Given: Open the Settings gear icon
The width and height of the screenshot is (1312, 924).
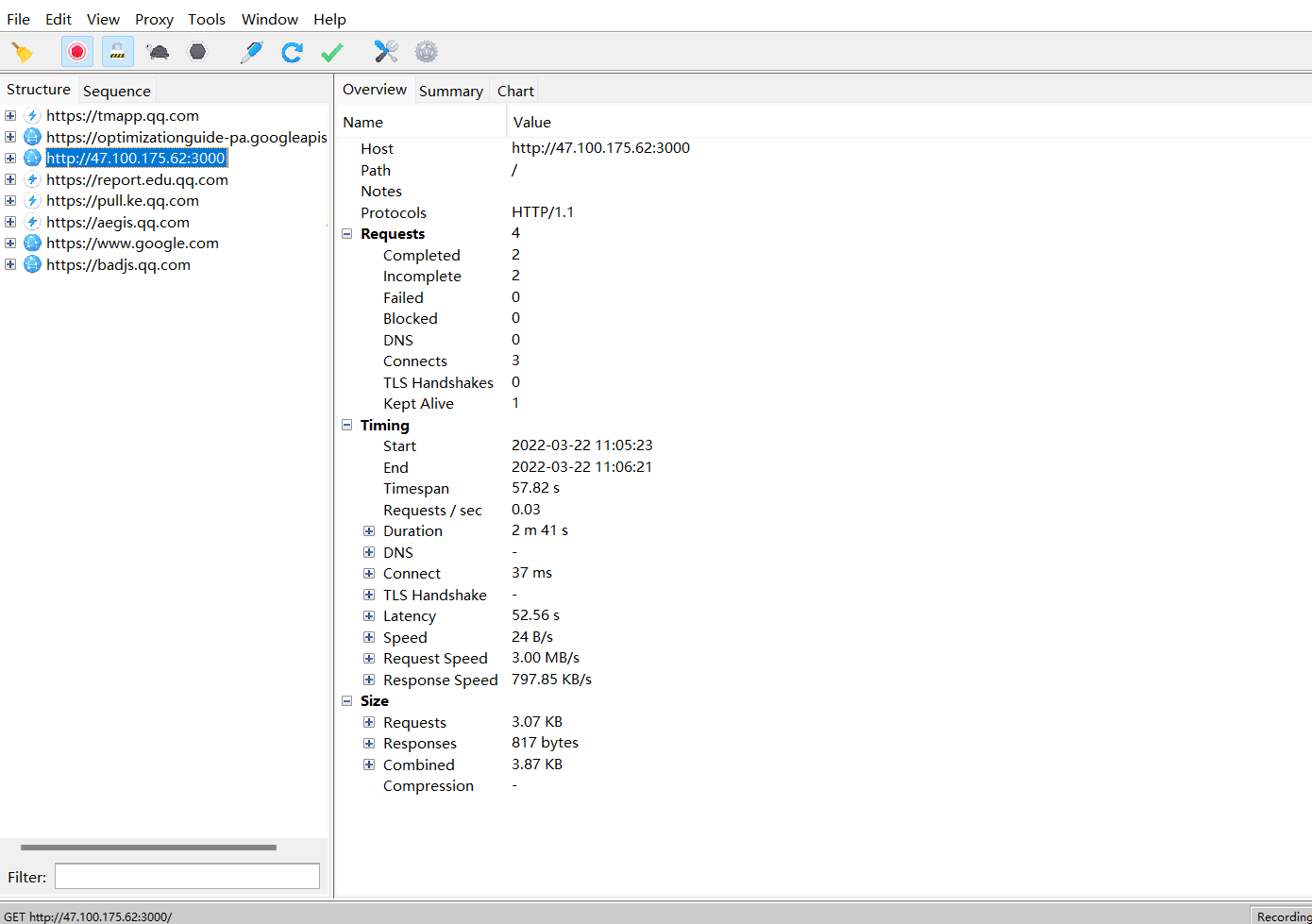Looking at the screenshot, I should [427, 52].
